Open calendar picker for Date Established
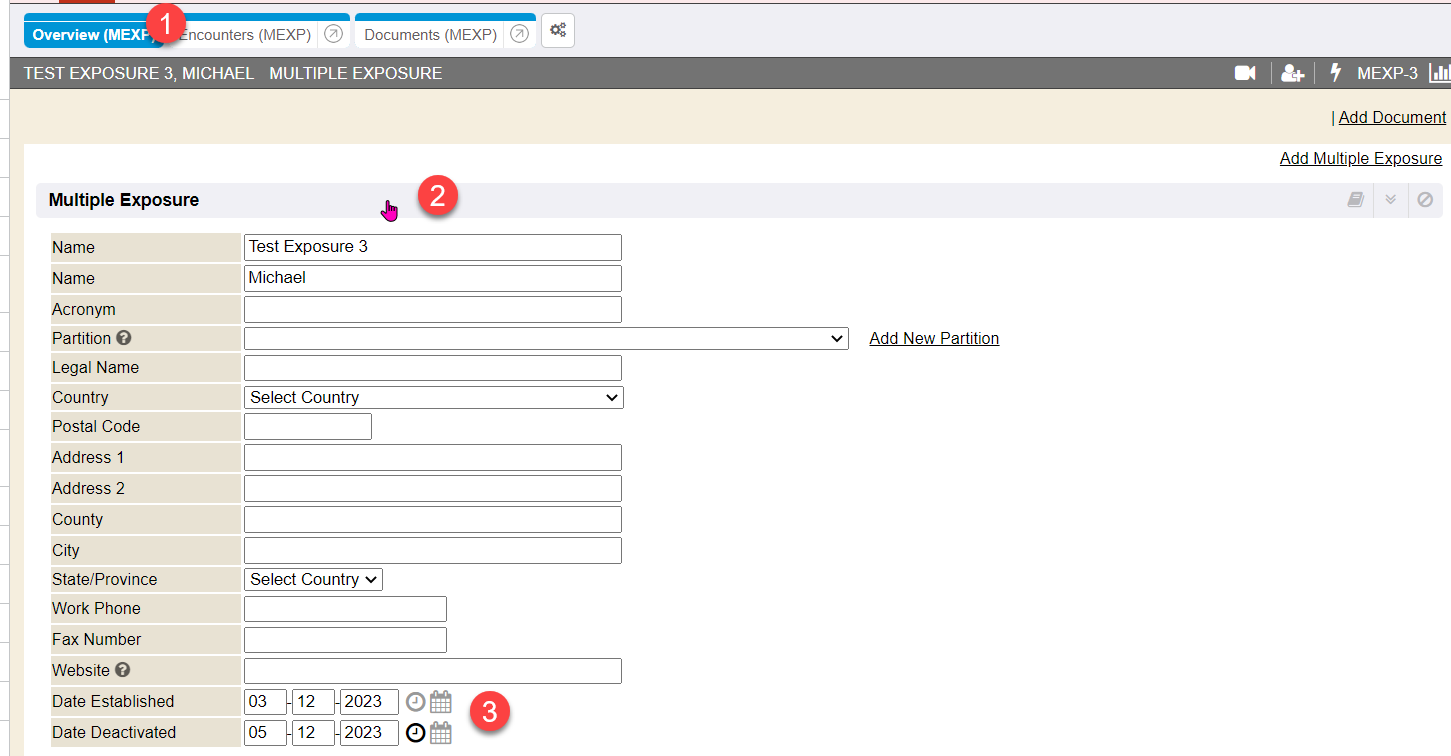 tap(441, 702)
